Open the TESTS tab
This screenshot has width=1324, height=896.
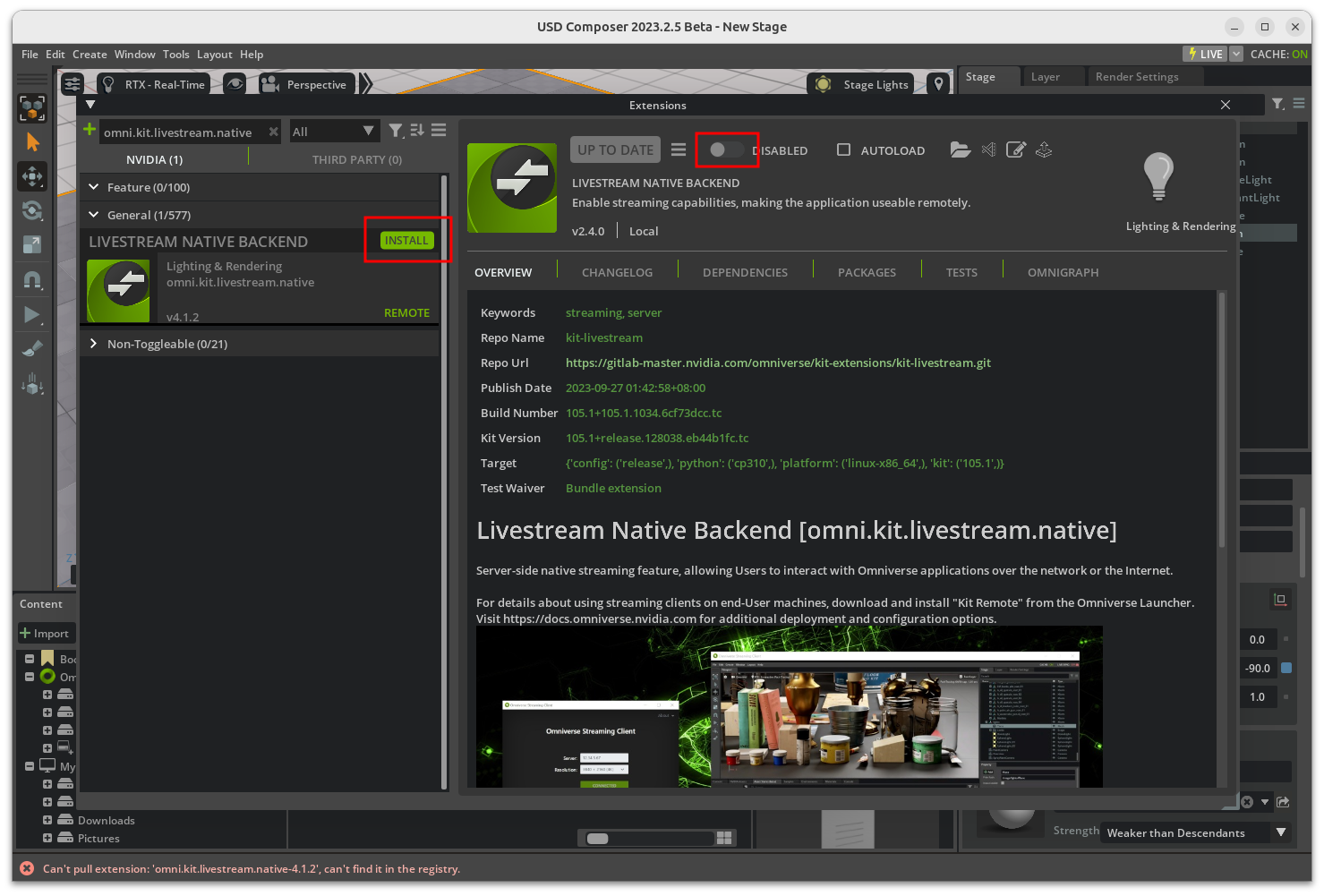pyautogui.click(x=961, y=272)
